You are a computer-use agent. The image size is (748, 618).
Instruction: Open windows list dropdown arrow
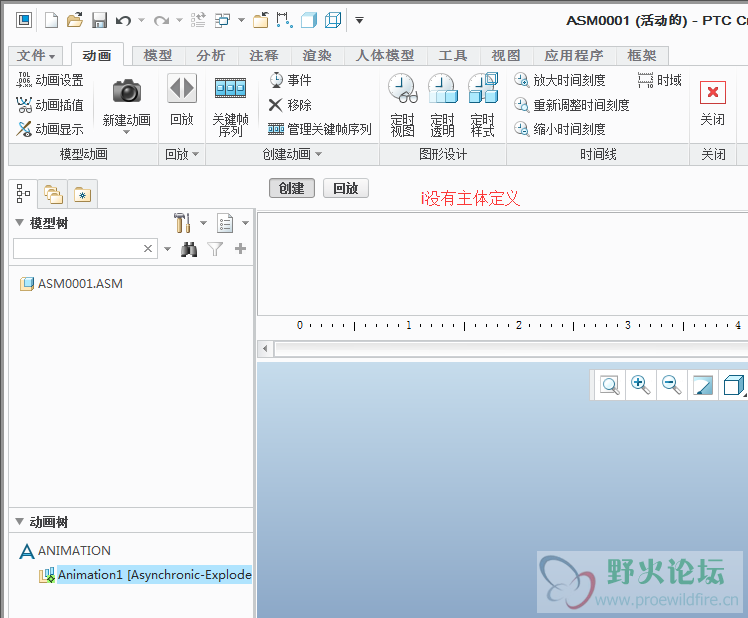241,20
